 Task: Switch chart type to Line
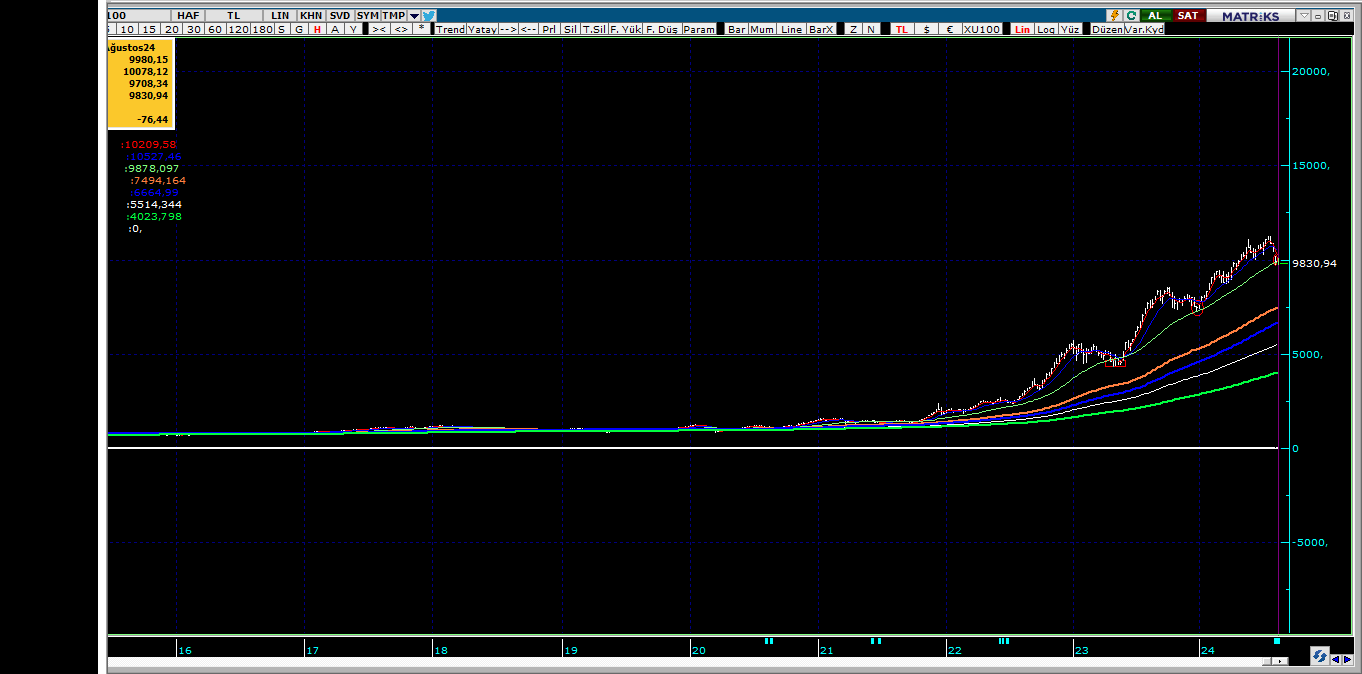point(791,29)
